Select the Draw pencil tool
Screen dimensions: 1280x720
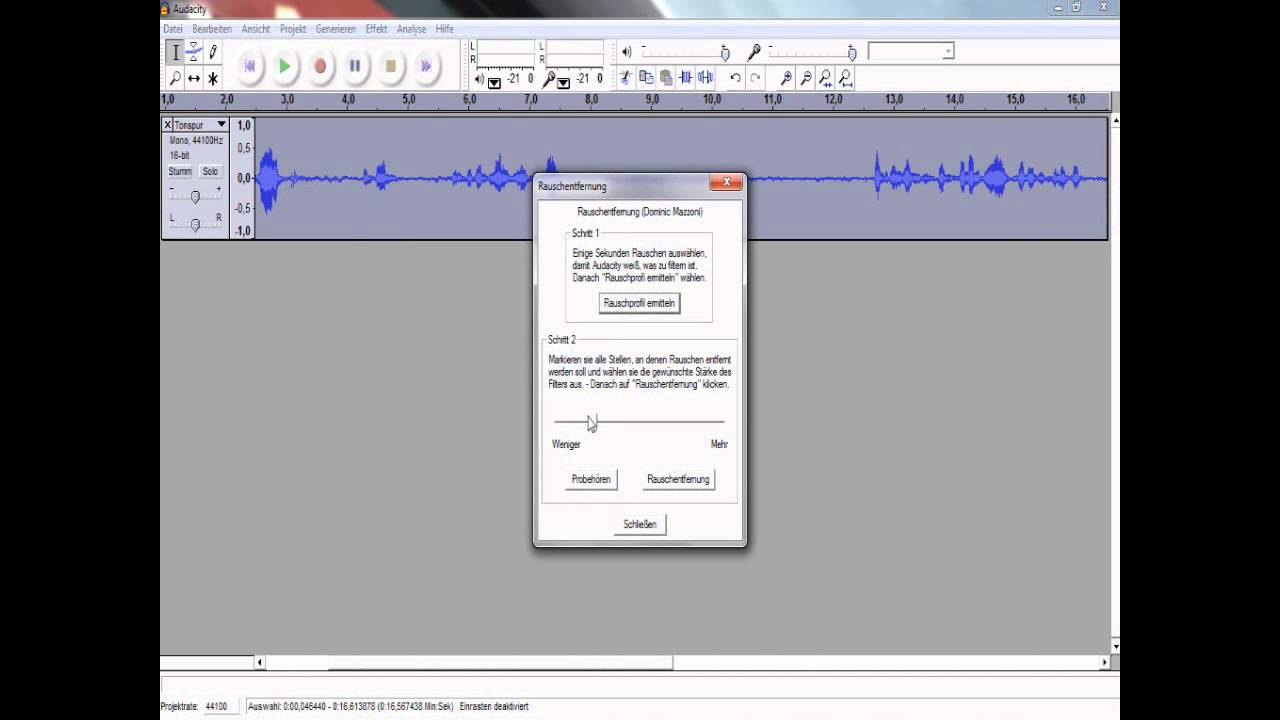[213, 52]
